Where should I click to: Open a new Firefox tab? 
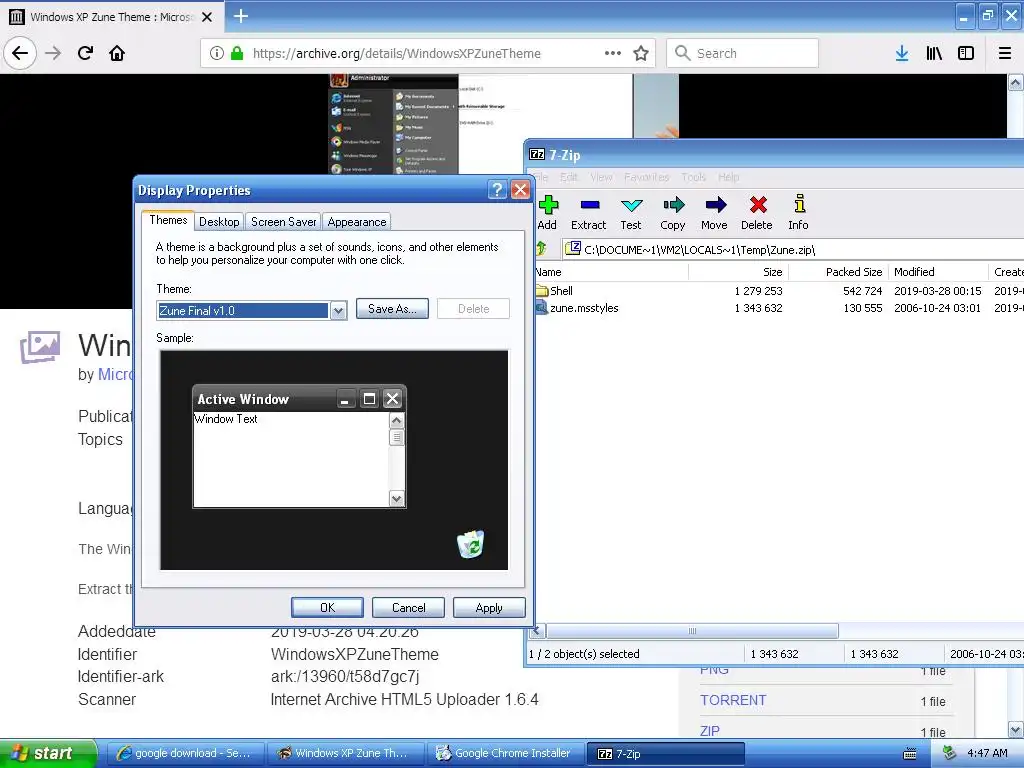pos(240,16)
